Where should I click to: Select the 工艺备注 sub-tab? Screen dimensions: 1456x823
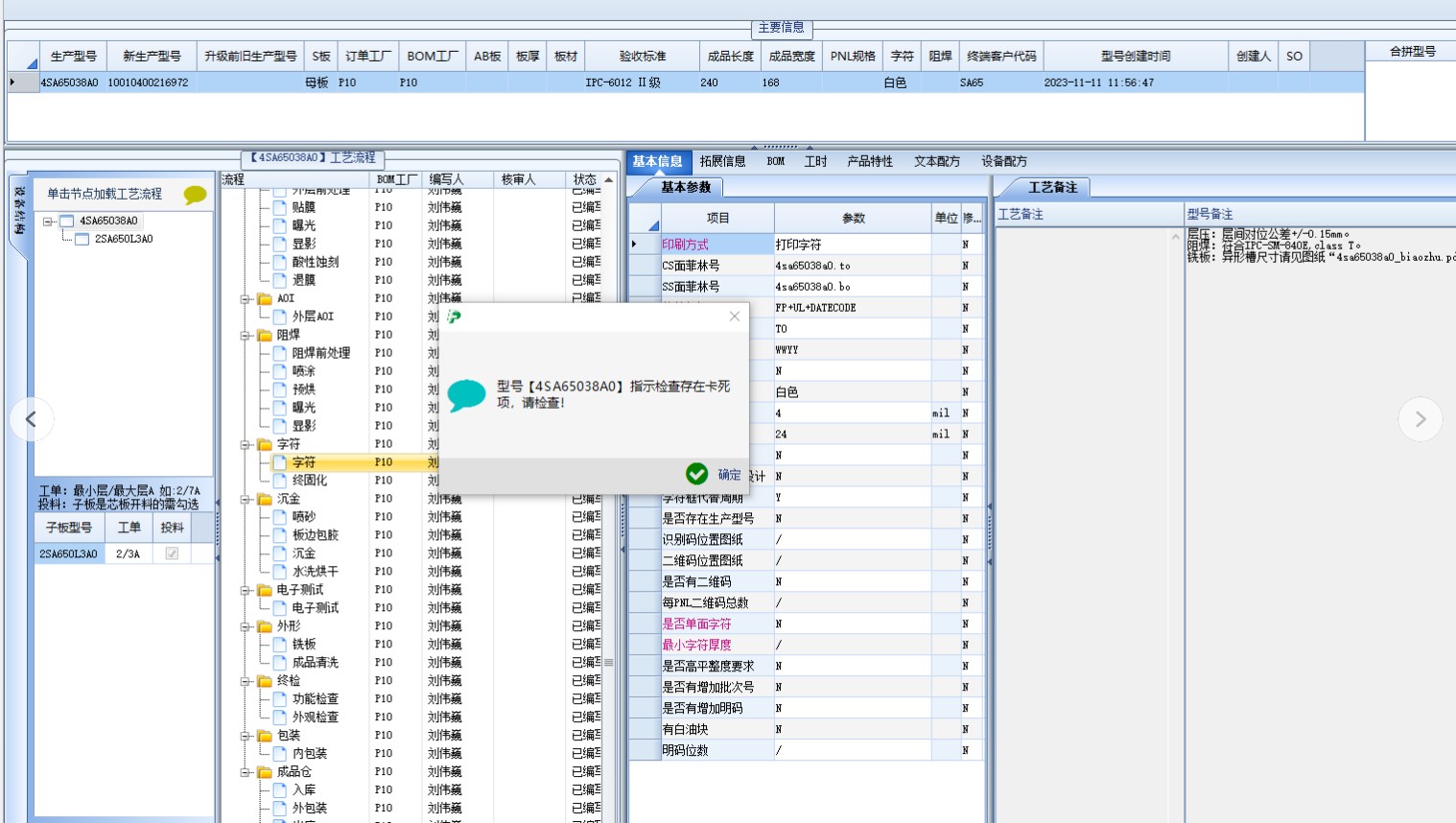point(1052,187)
